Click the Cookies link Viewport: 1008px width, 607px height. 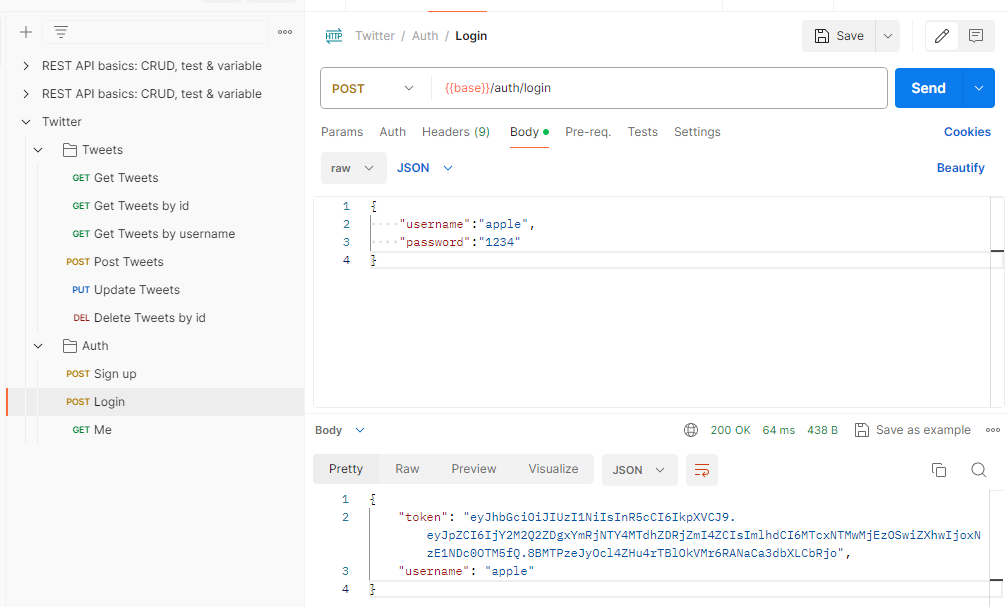point(967,132)
